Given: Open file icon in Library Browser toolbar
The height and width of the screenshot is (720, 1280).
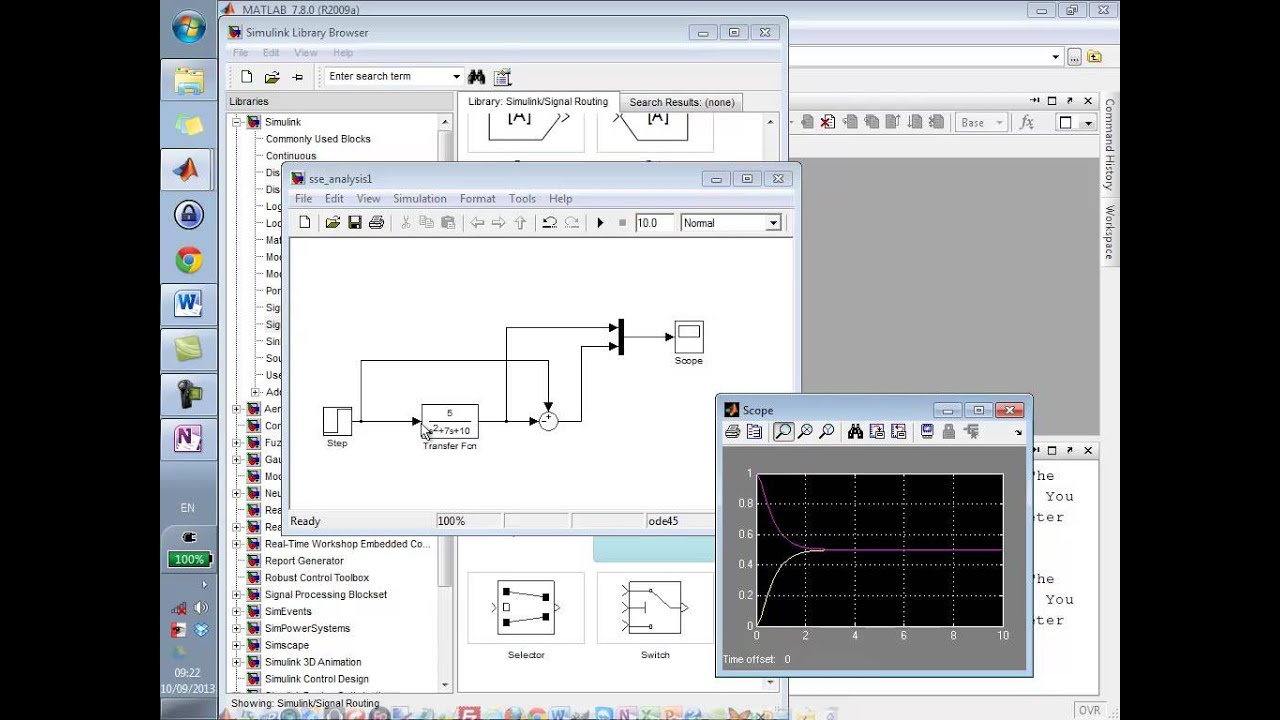Looking at the screenshot, I should (x=272, y=76).
